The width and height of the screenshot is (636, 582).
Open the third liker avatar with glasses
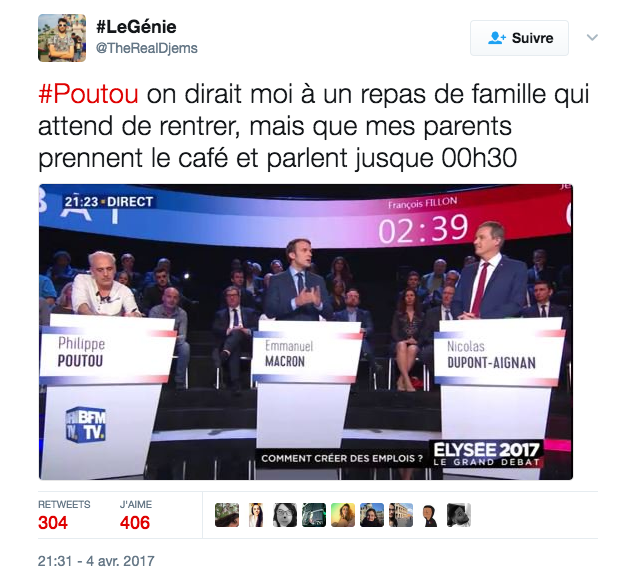285,515
